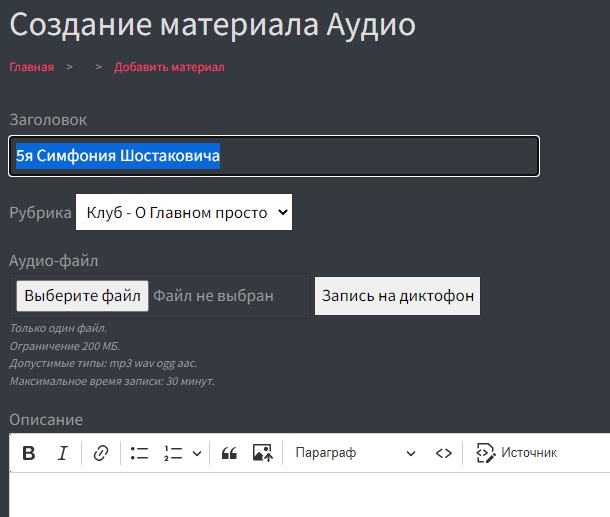
Task: Apply italic formatting in description editor
Action: (x=63, y=453)
